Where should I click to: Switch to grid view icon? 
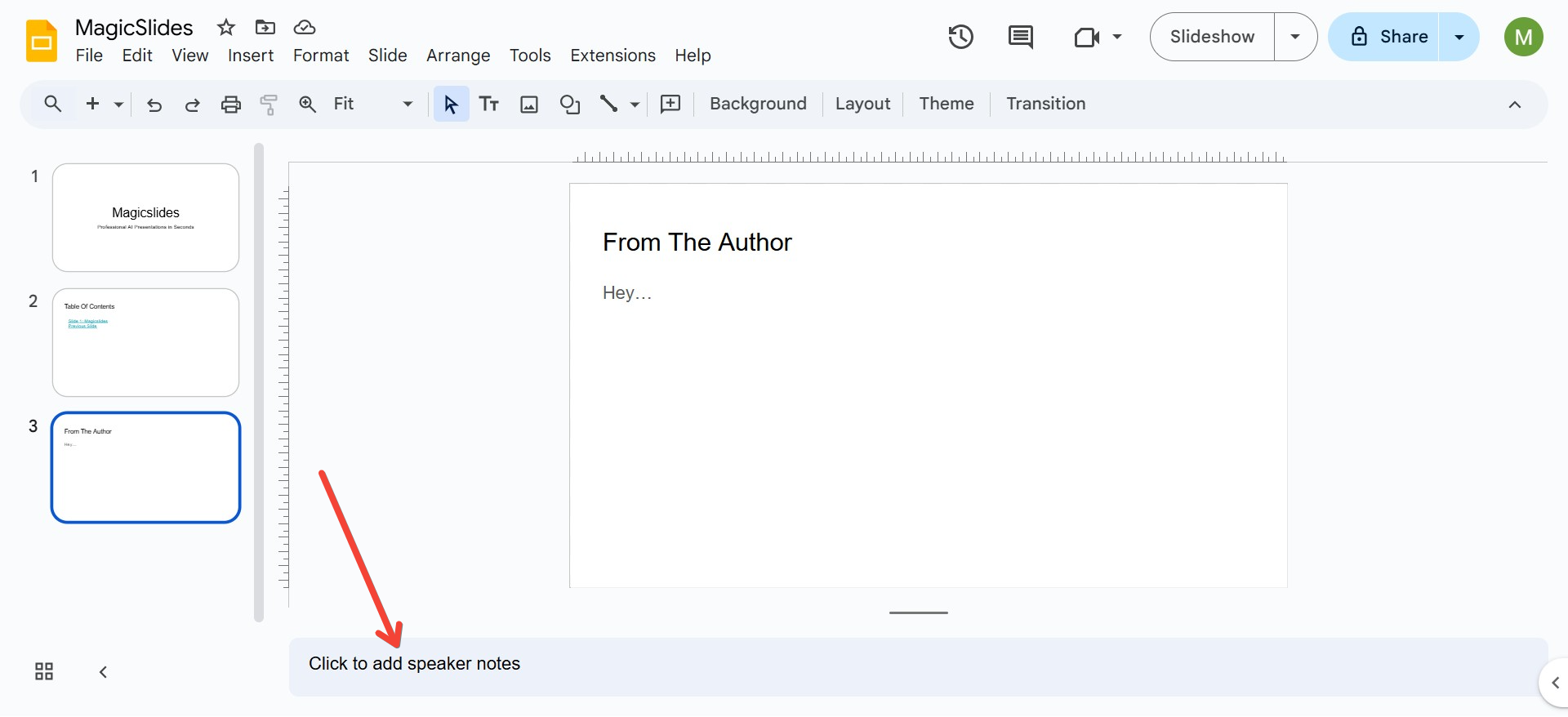(44, 671)
